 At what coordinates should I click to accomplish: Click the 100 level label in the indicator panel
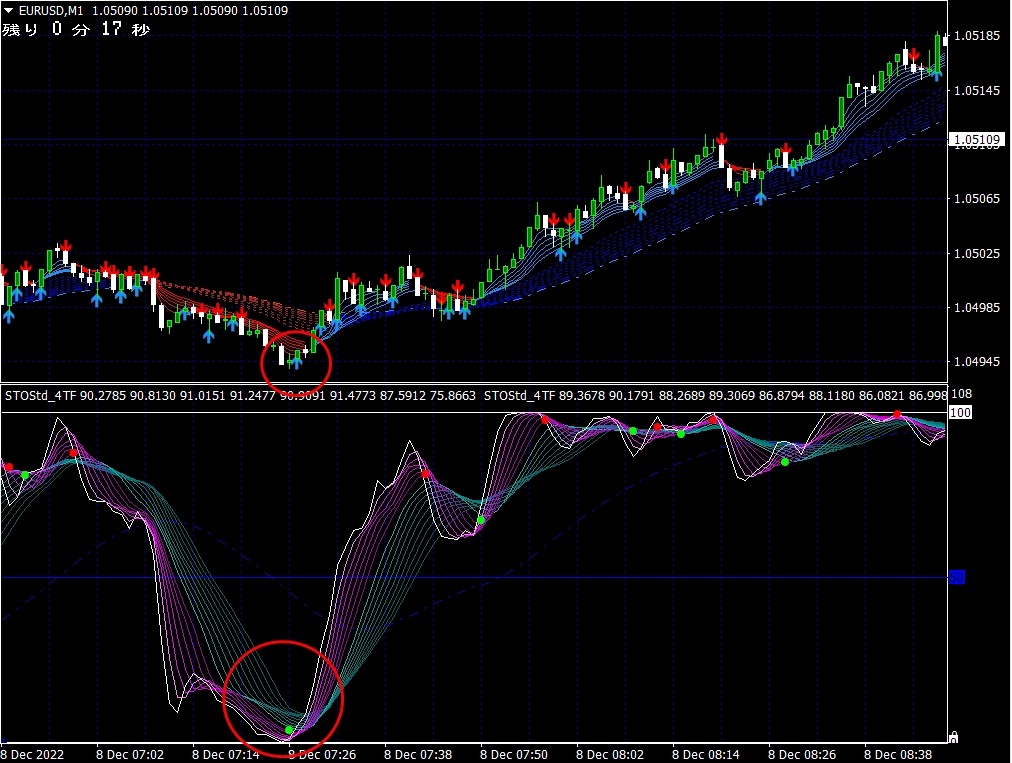point(959,412)
